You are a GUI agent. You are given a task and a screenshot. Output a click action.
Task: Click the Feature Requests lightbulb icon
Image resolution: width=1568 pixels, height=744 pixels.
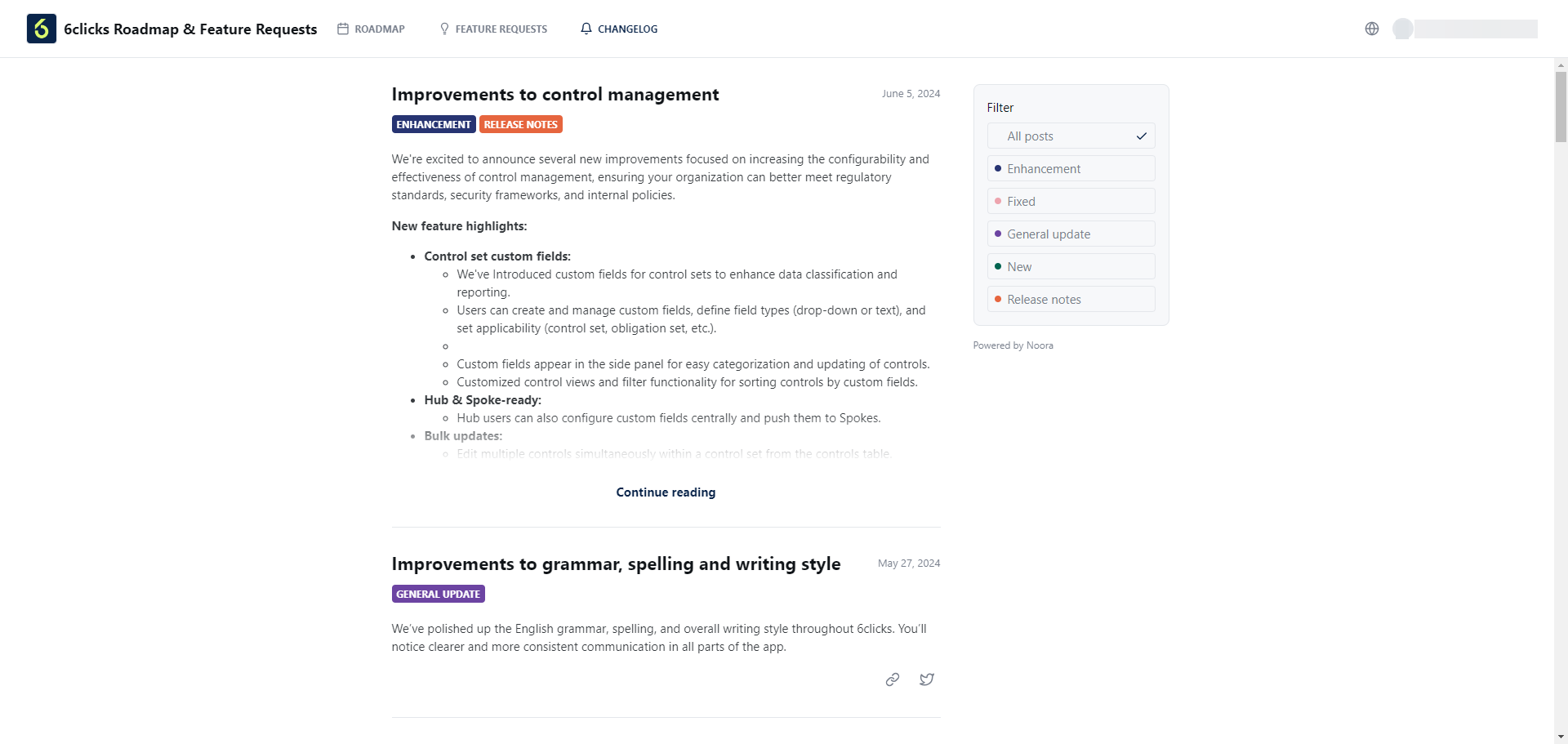(x=443, y=29)
